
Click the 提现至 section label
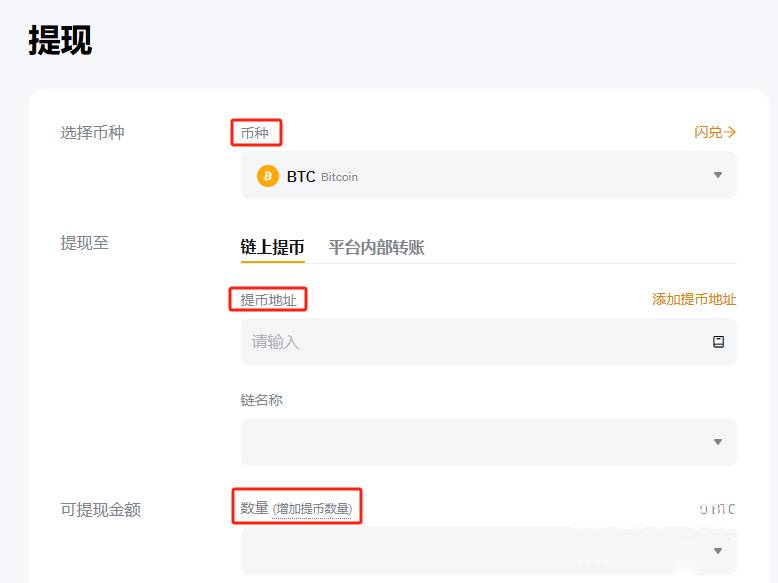click(84, 243)
